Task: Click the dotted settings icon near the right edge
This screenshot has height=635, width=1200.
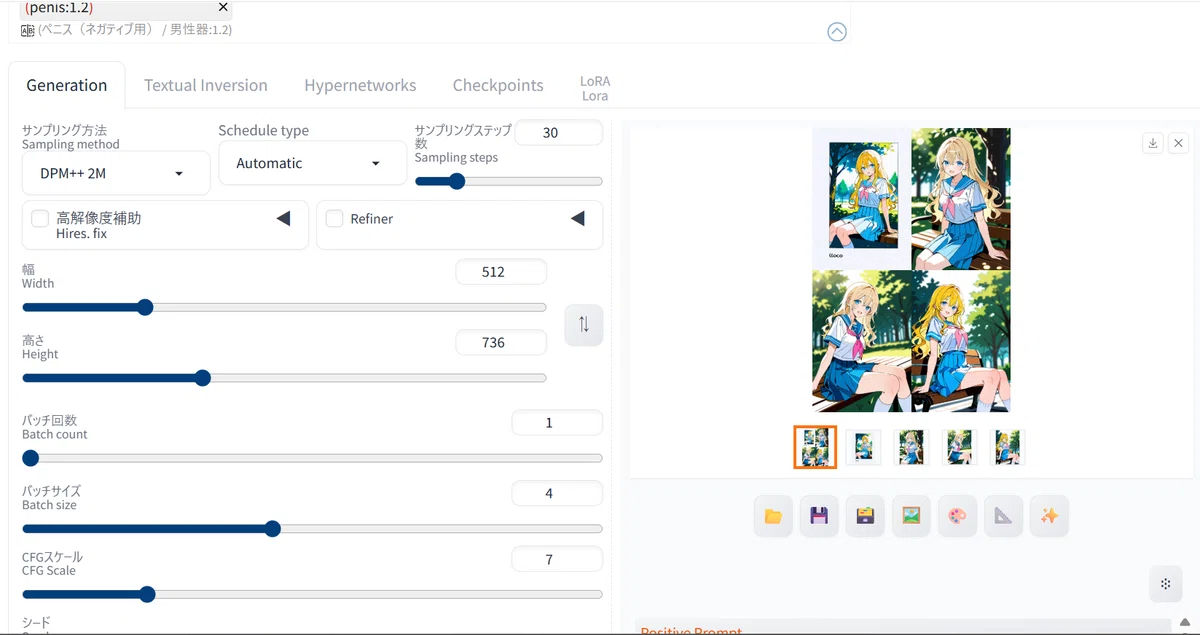Action: coord(1165,584)
